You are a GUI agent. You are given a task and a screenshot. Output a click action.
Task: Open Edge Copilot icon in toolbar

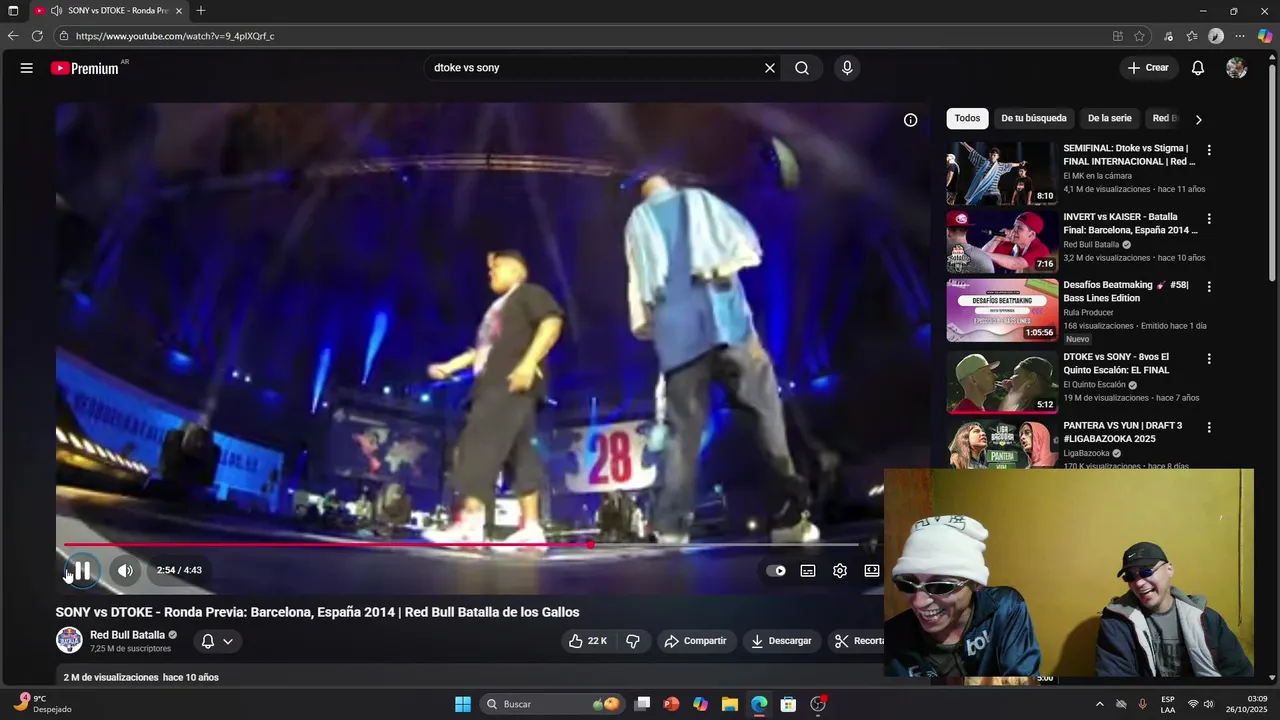coord(1265,36)
